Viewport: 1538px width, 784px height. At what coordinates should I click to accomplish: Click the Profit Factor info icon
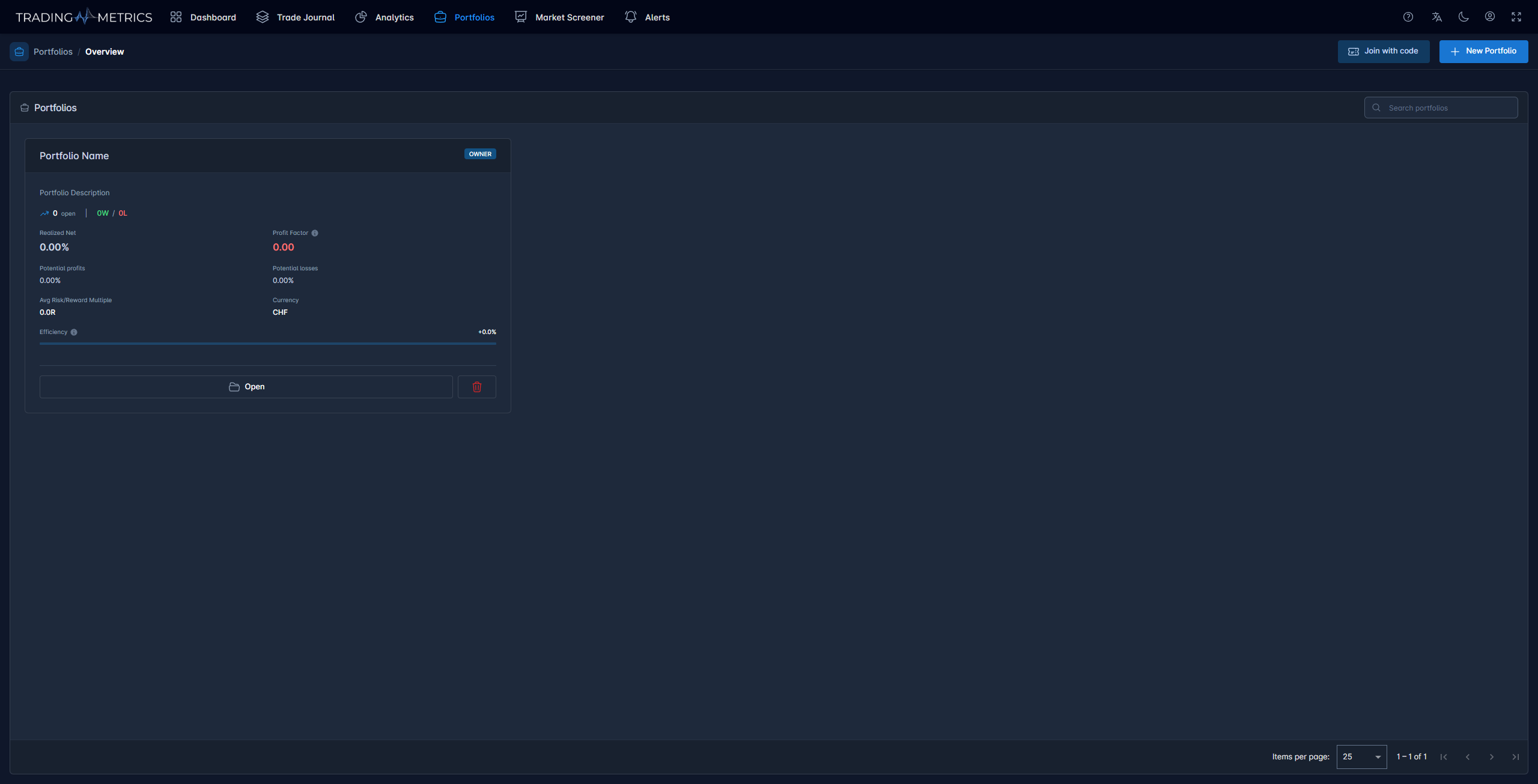pos(315,233)
